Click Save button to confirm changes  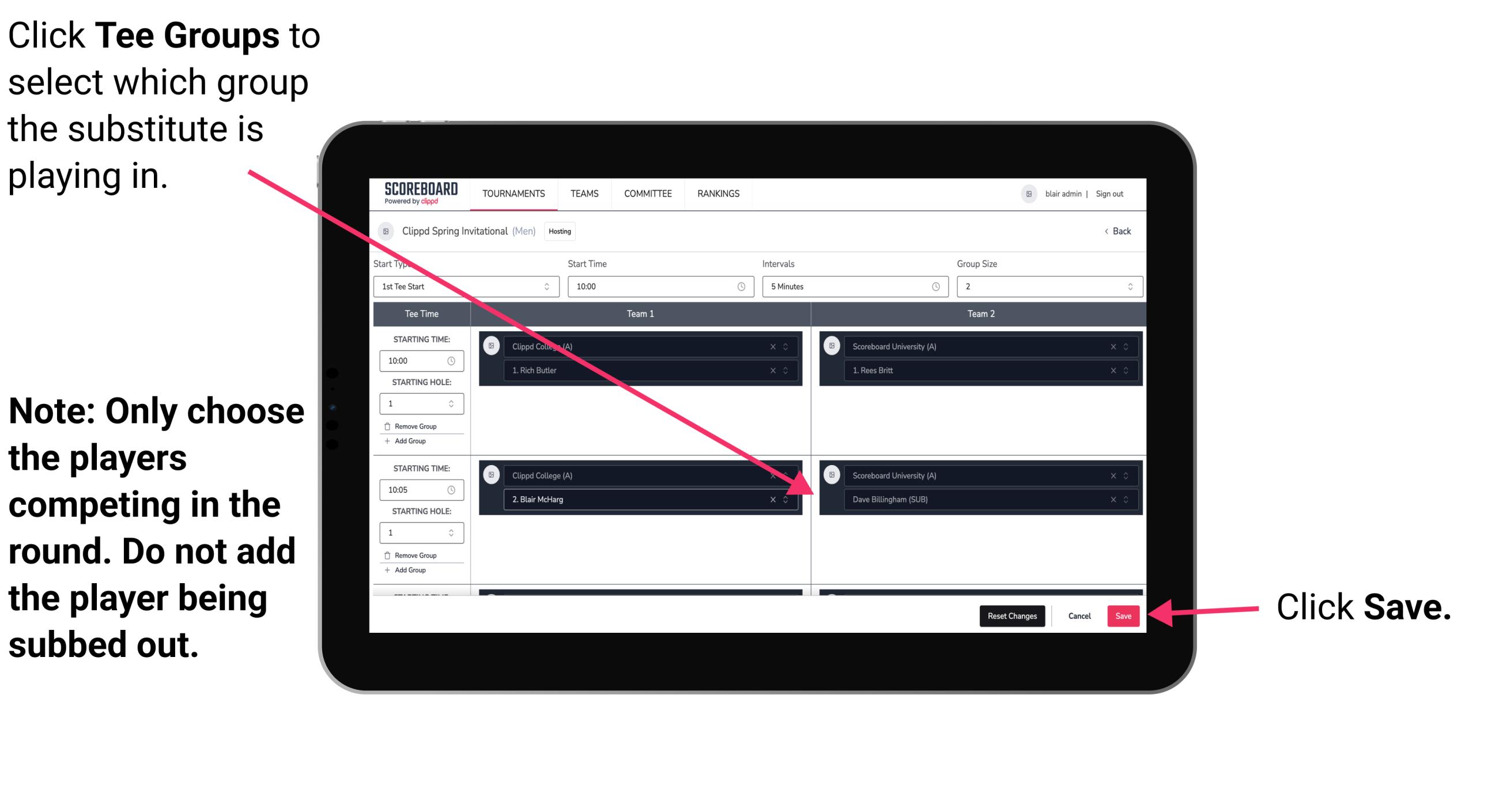1123,616
